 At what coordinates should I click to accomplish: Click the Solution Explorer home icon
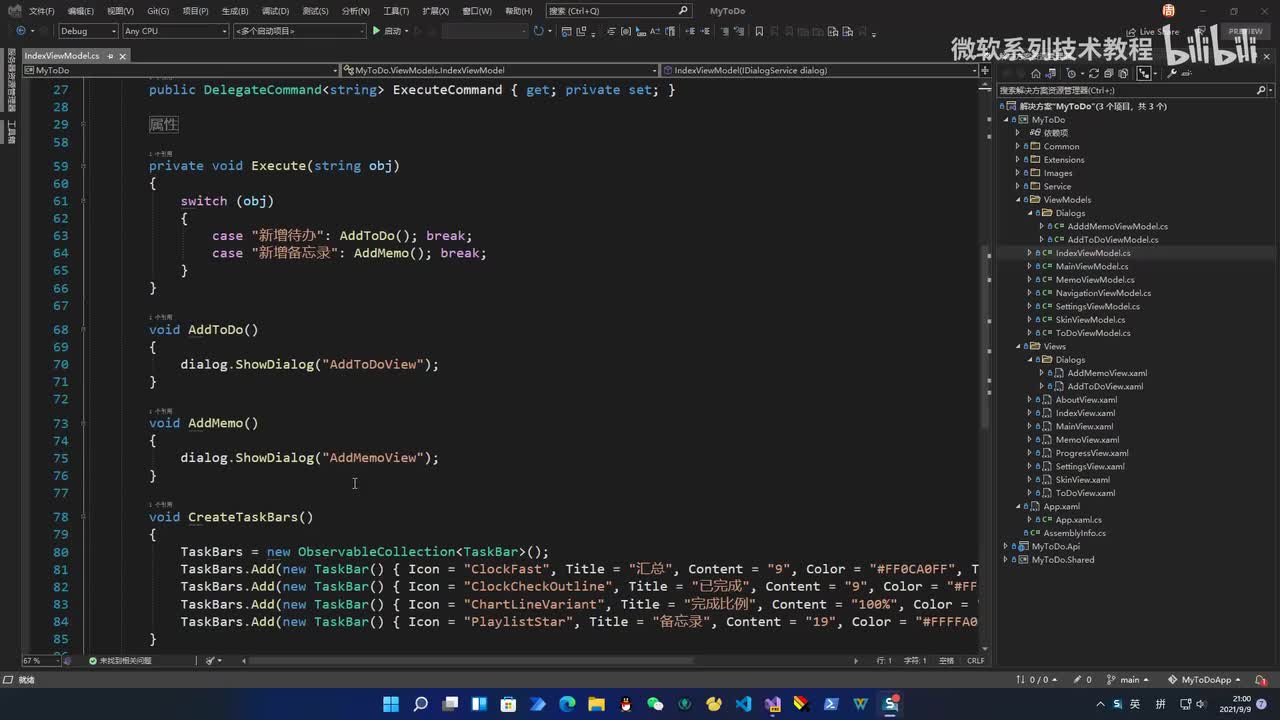tap(1038, 73)
